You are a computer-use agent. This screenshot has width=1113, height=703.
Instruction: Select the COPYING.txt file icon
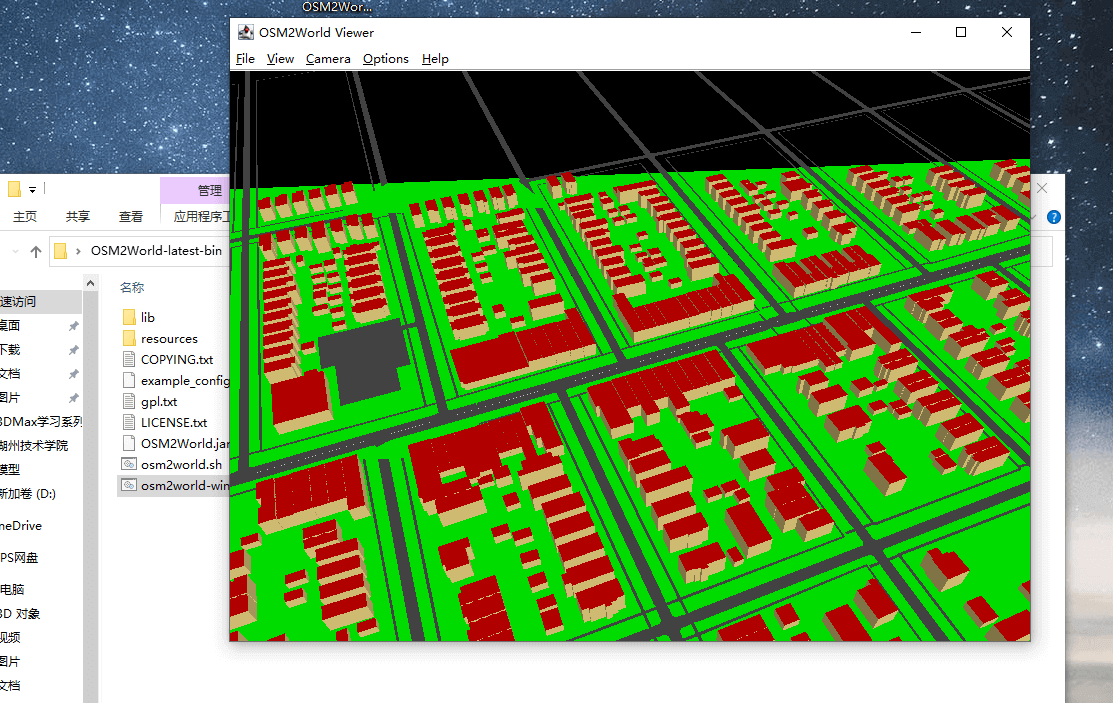click(x=129, y=359)
